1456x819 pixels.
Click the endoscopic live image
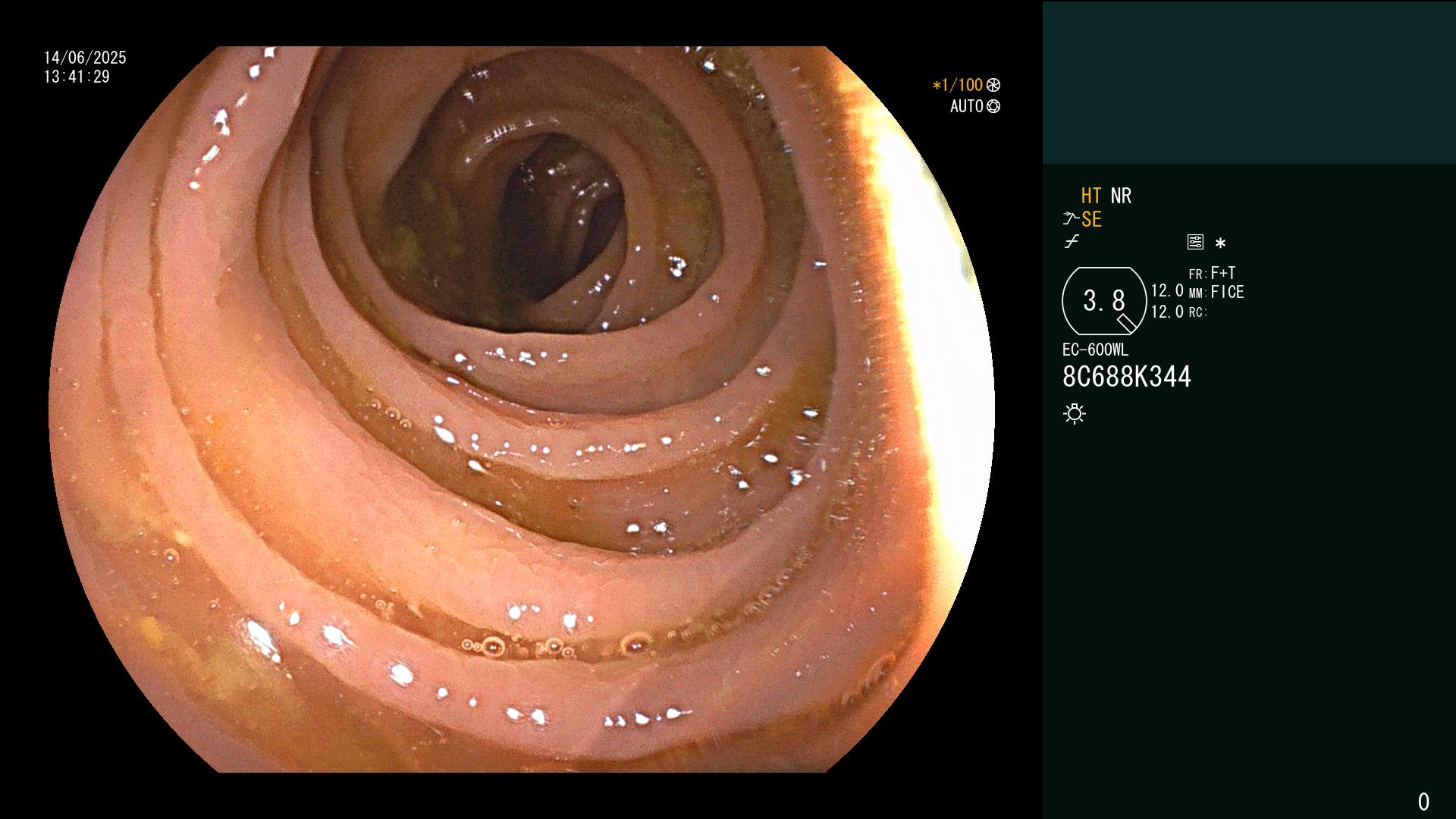(522, 409)
